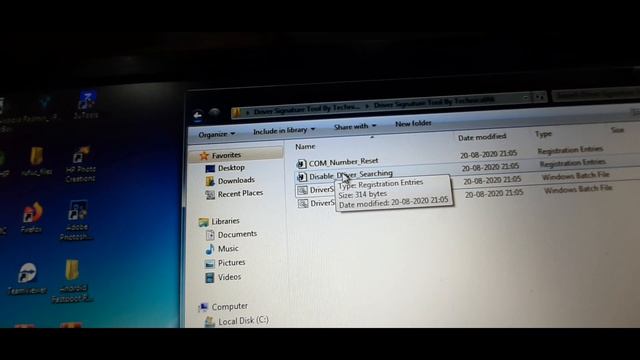Sort files by the Name column
The height and width of the screenshot is (360, 640).
tap(305, 146)
